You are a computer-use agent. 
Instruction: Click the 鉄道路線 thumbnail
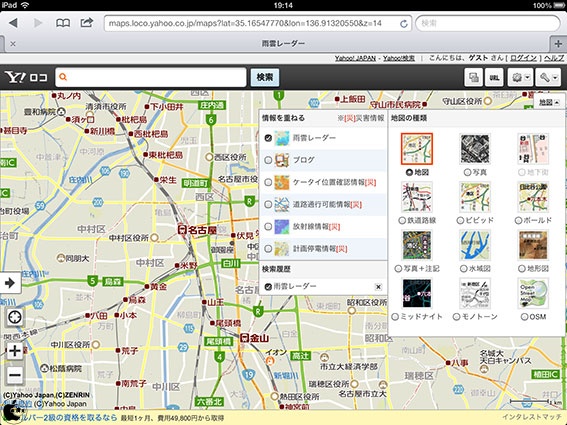click(x=417, y=197)
